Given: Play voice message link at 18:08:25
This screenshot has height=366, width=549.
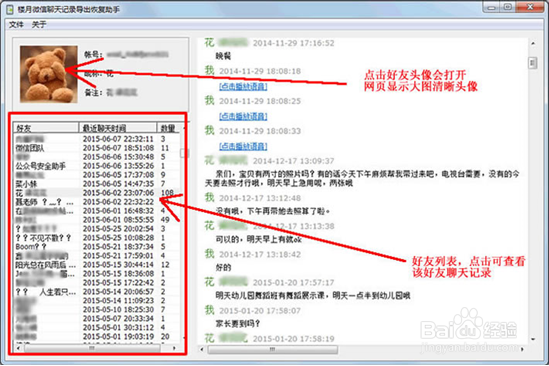Looking at the screenshot, I should click(243, 116).
